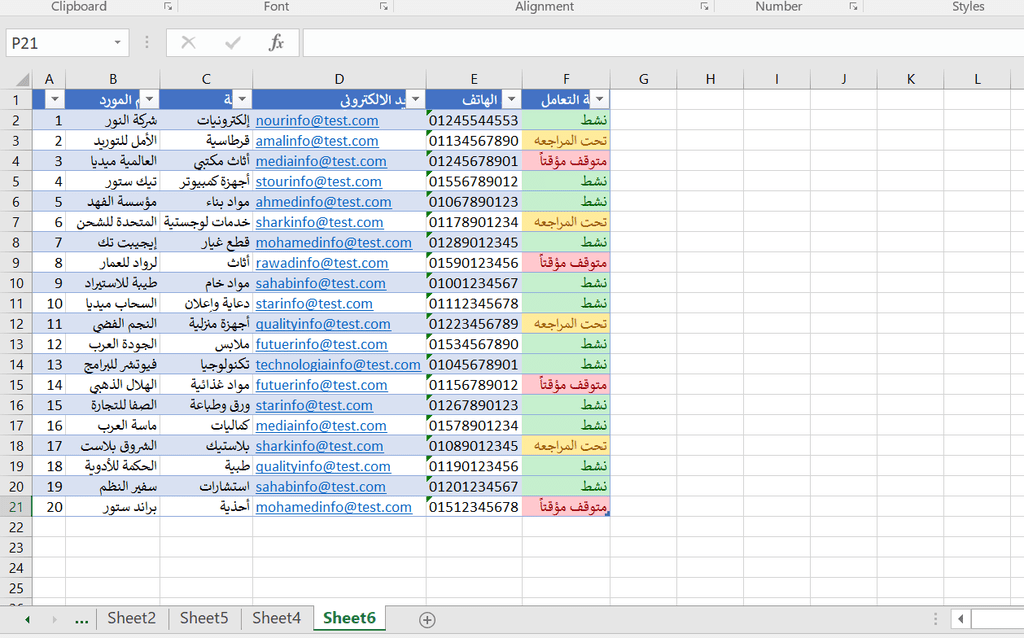Open the Clipboard group dialog launcher
This screenshot has width=1024, height=638.
coord(167,7)
